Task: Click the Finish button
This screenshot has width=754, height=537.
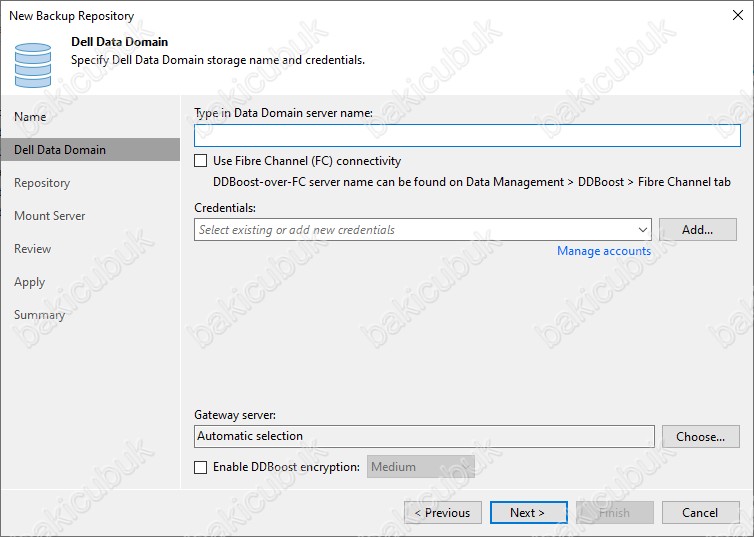Action: coord(615,513)
